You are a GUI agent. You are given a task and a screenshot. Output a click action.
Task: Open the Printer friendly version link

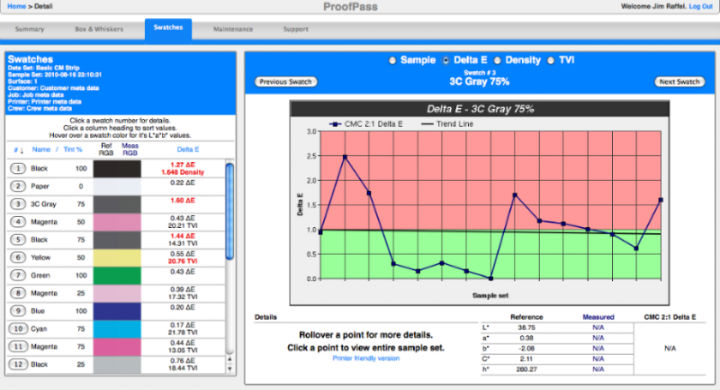[366, 358]
